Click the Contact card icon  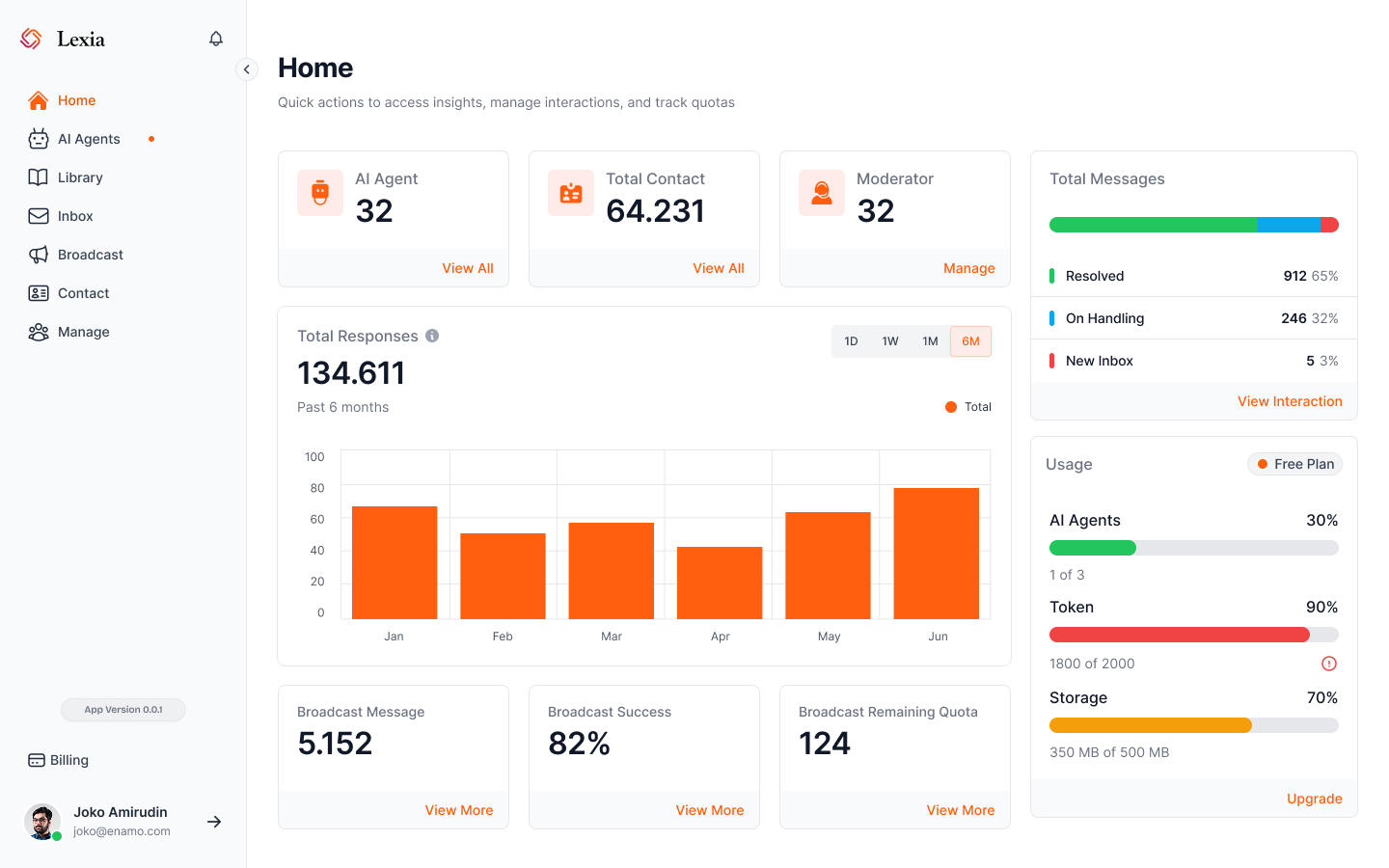click(39, 293)
